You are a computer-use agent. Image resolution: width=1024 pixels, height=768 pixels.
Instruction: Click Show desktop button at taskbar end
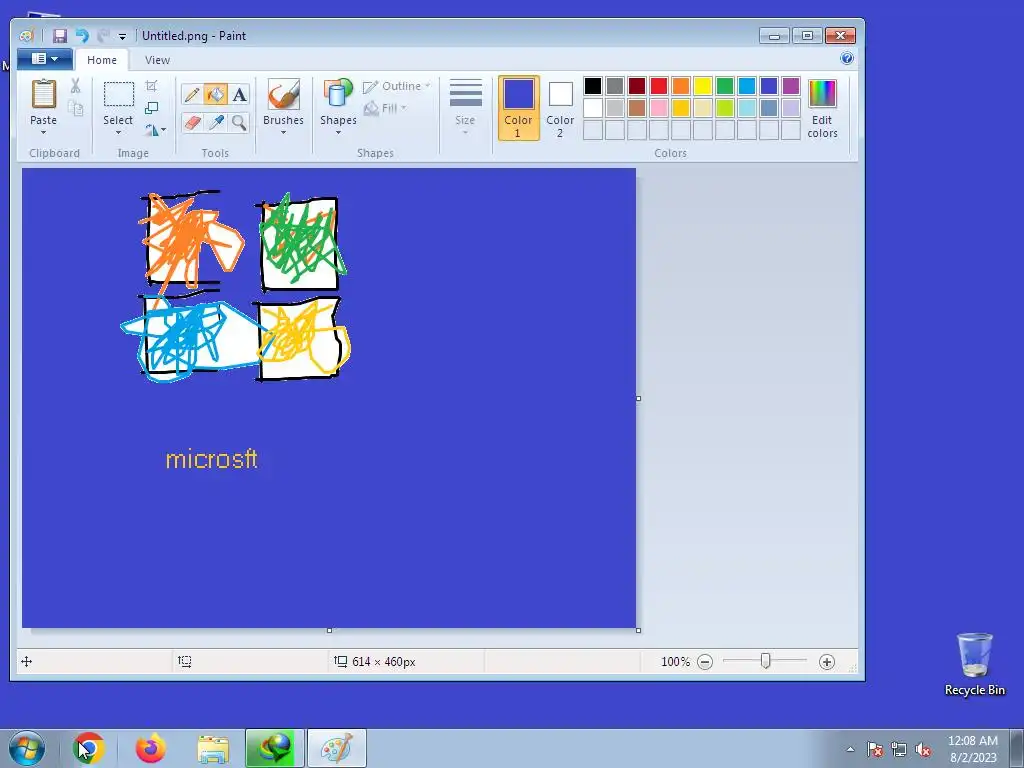(x=1017, y=748)
